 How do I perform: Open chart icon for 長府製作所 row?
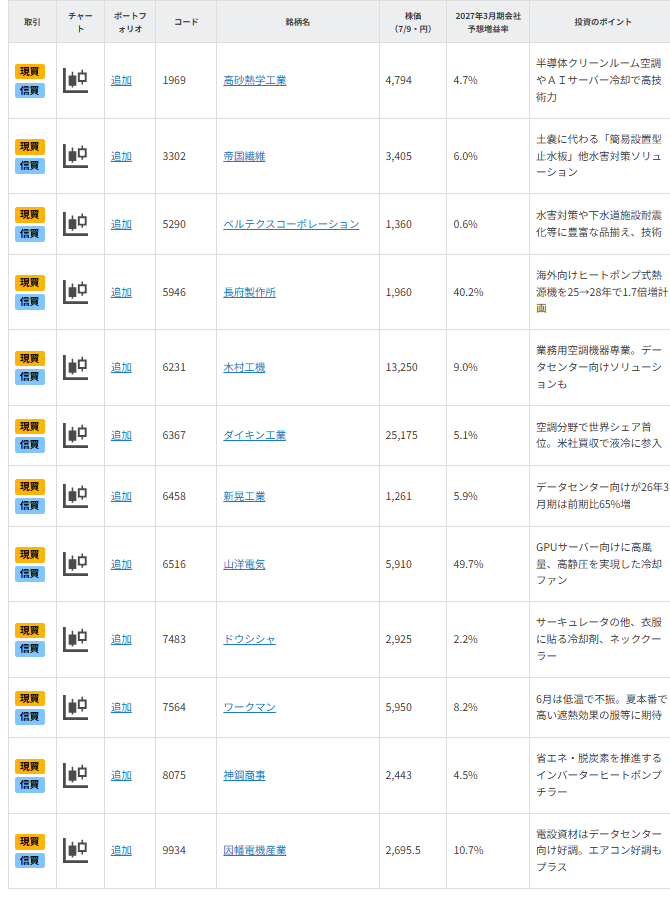[75, 292]
